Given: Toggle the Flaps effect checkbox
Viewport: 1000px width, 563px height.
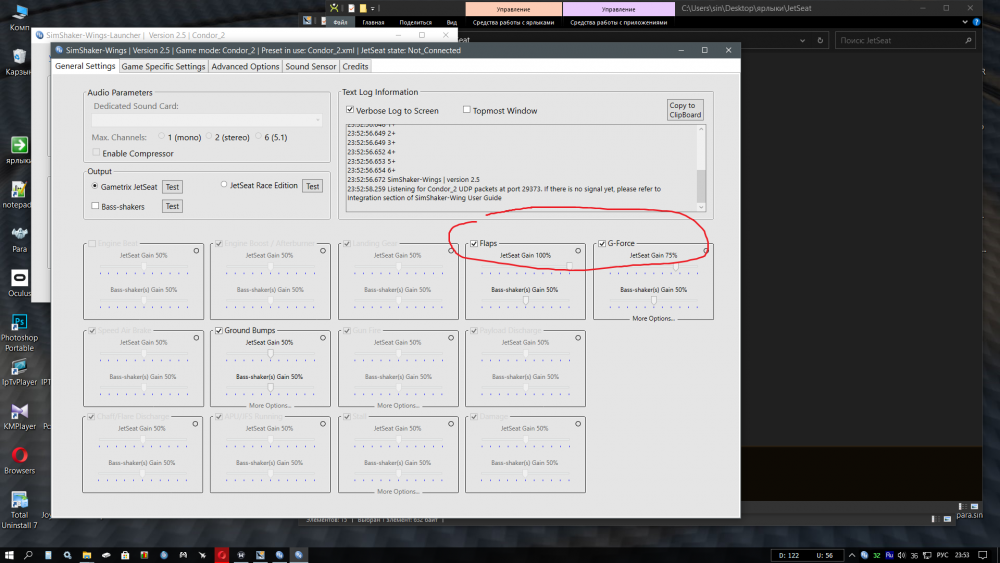Looking at the screenshot, I should point(474,244).
